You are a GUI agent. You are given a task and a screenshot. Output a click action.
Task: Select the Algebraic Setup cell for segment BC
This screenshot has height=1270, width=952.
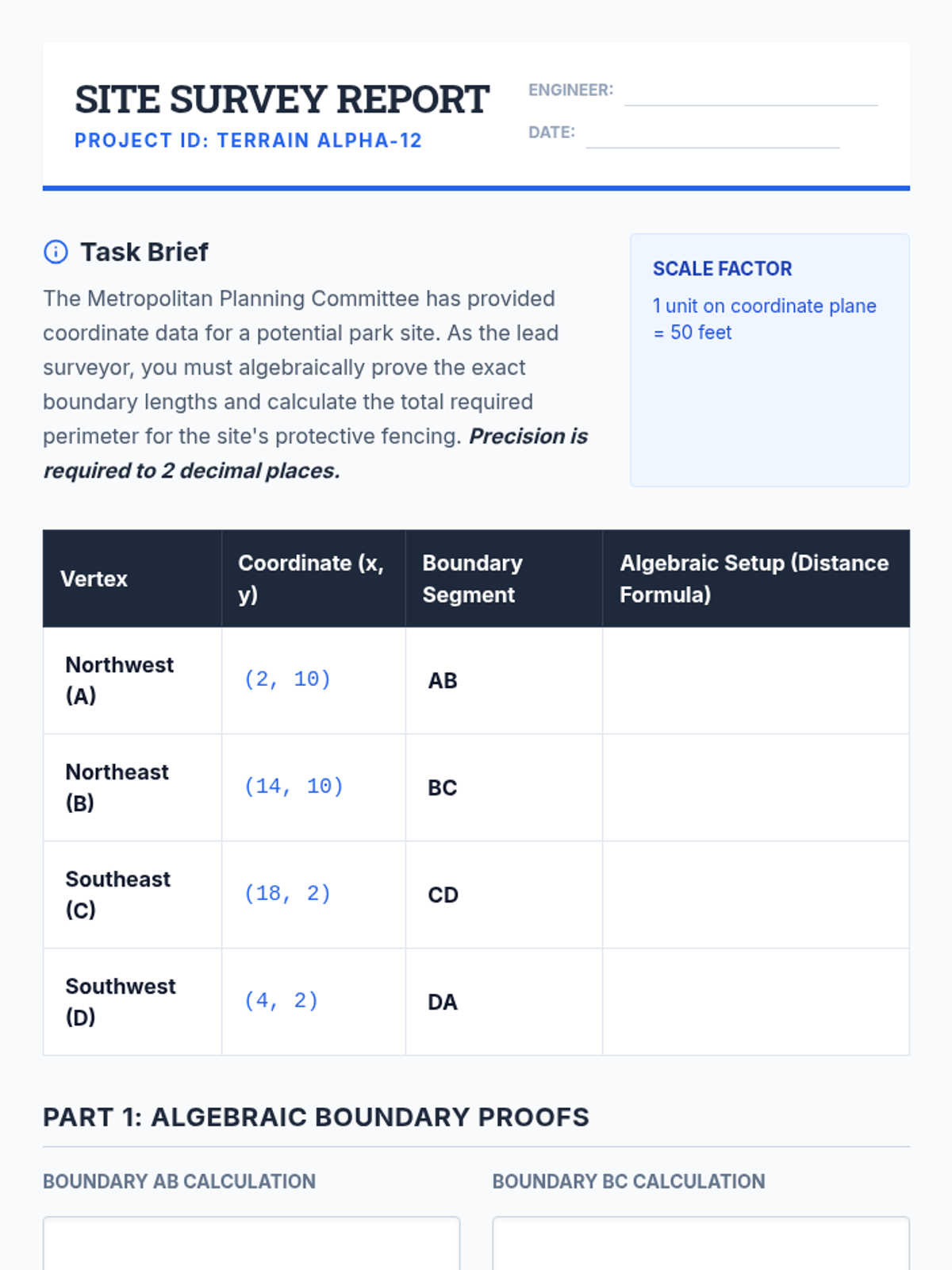pos(755,787)
